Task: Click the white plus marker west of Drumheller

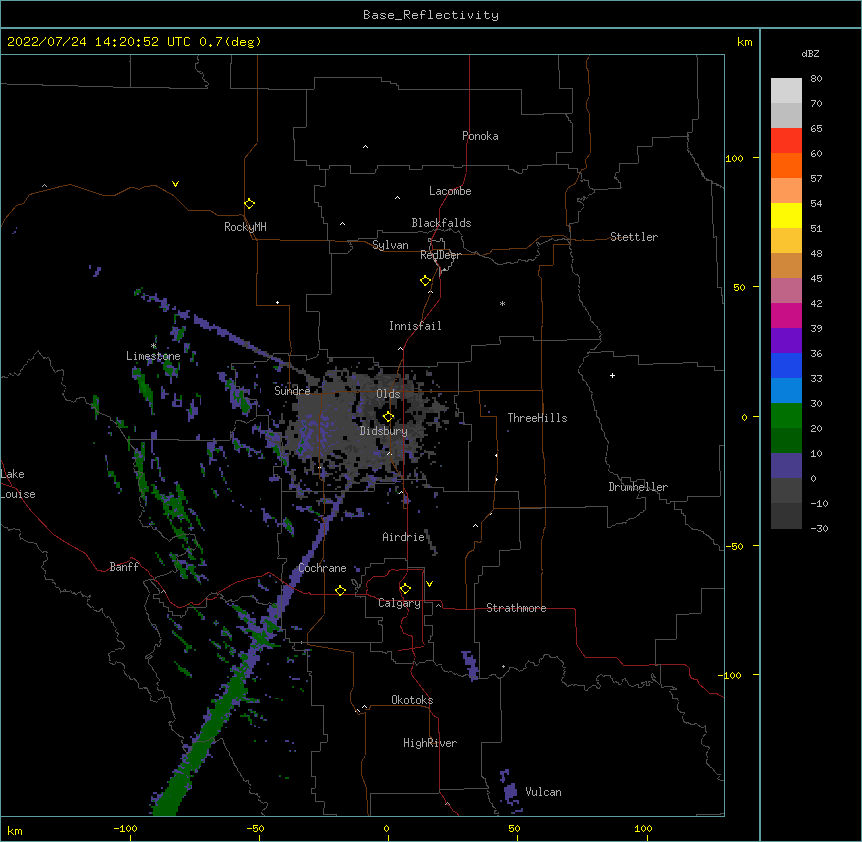Action: (x=612, y=375)
